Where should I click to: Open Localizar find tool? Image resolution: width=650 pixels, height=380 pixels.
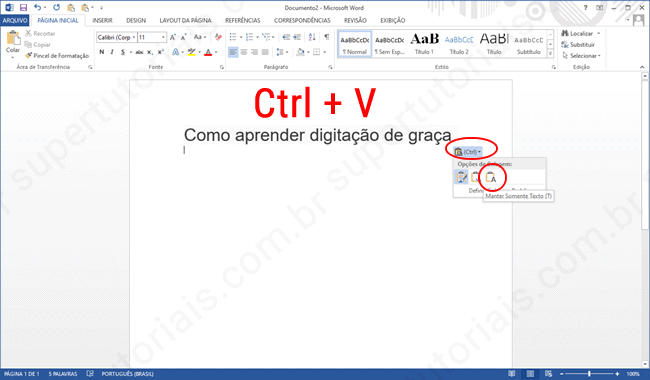581,34
